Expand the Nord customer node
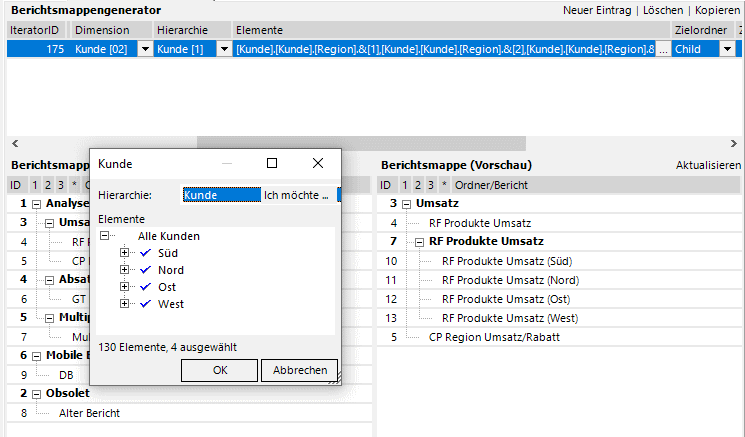 pyautogui.click(x=125, y=270)
